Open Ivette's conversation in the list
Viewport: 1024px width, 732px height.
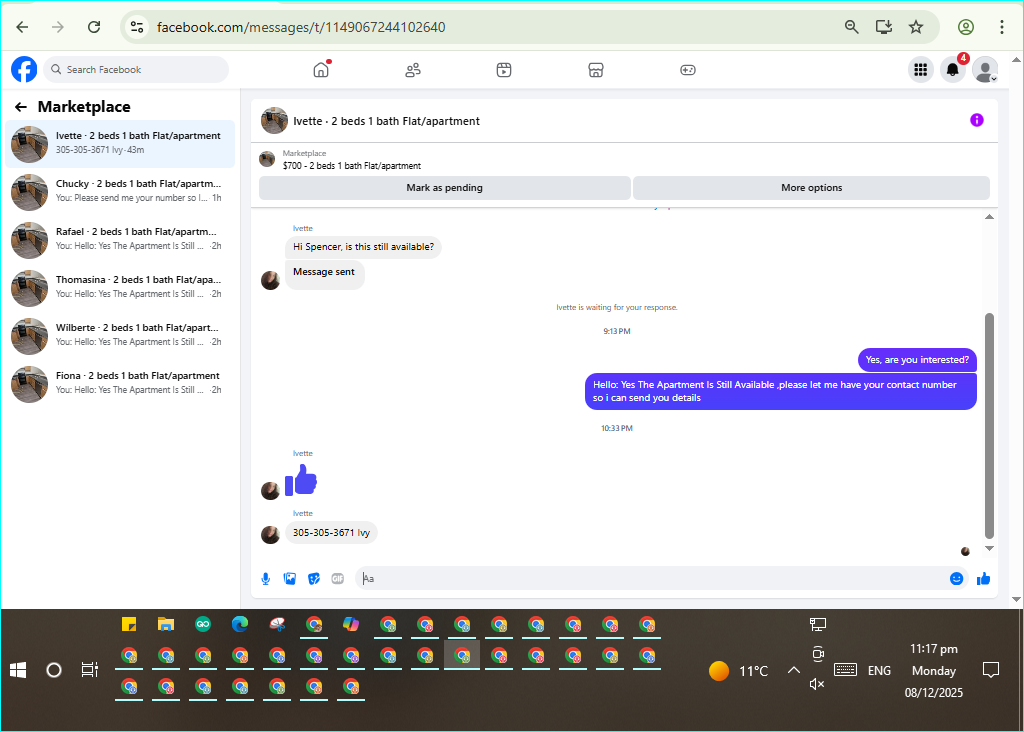pyautogui.click(x=120, y=144)
